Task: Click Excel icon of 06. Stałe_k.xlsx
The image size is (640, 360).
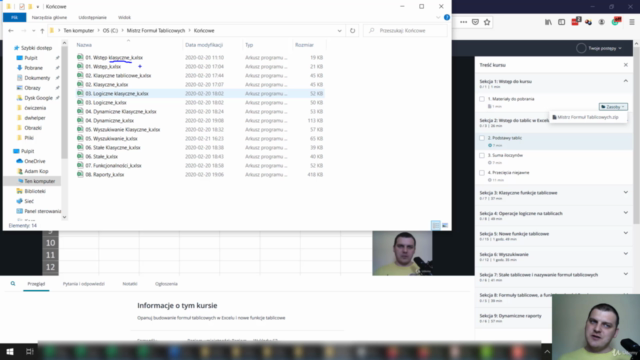Action: pos(80,156)
